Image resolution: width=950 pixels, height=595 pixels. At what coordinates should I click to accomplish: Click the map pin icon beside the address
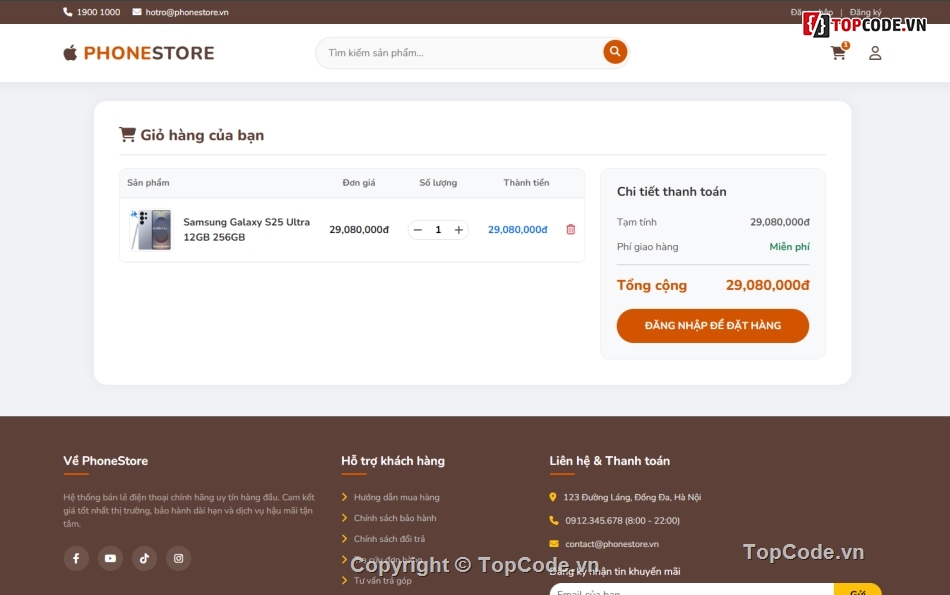click(553, 496)
